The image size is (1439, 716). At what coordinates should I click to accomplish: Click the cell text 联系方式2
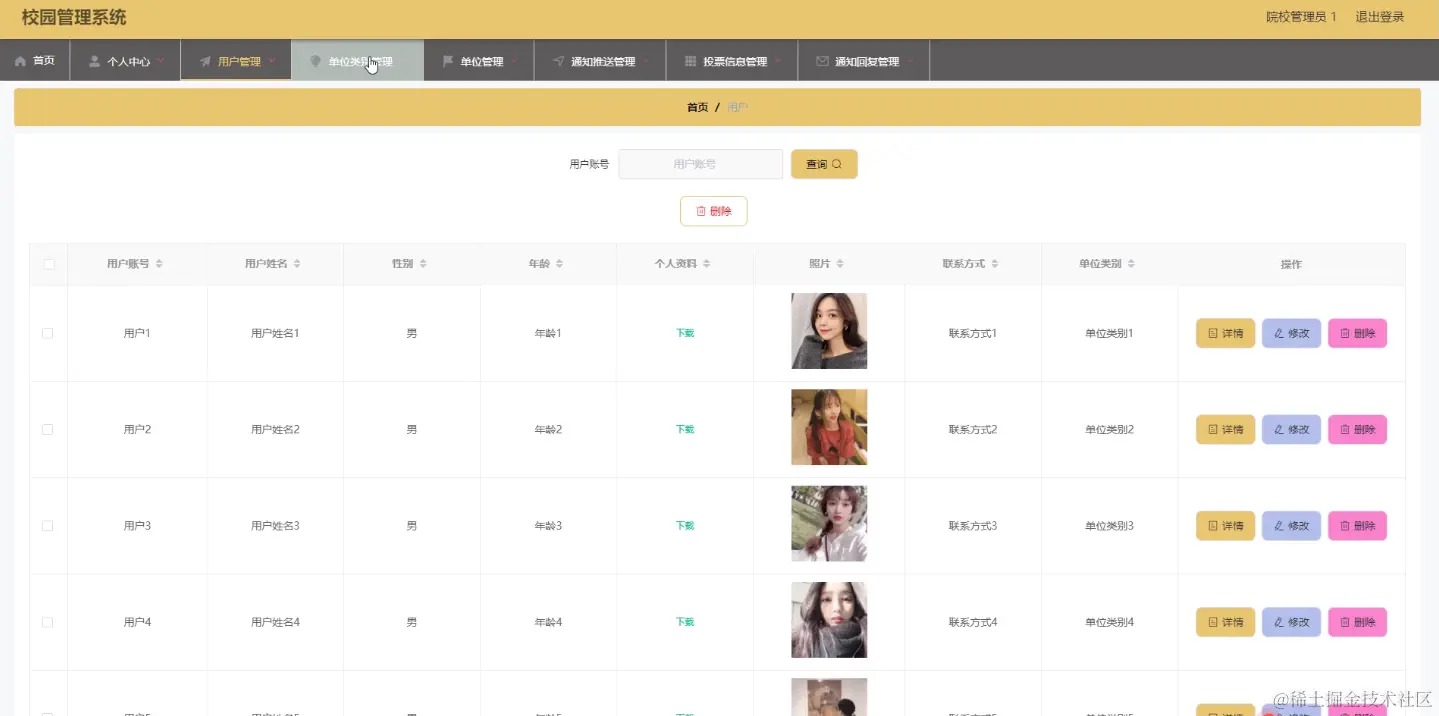pos(973,429)
